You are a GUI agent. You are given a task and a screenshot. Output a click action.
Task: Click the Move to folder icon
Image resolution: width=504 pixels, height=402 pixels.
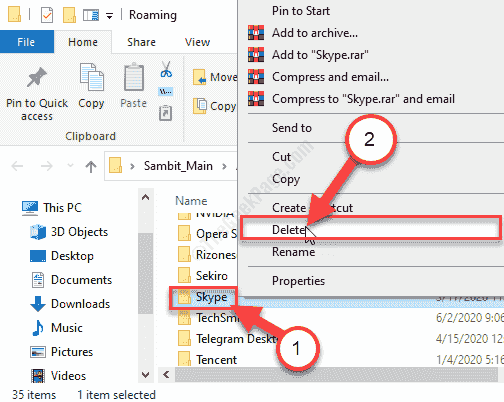200,77
